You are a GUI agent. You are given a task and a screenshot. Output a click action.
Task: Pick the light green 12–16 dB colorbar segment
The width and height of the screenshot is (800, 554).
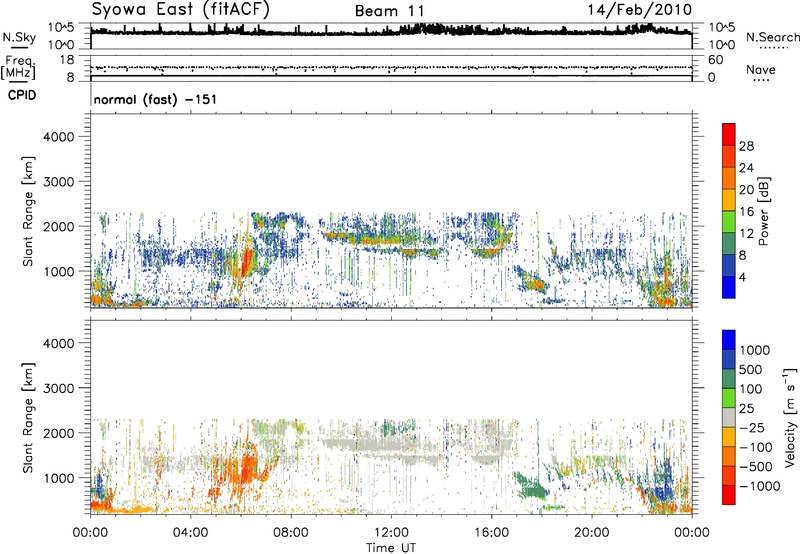pyautogui.click(x=729, y=221)
